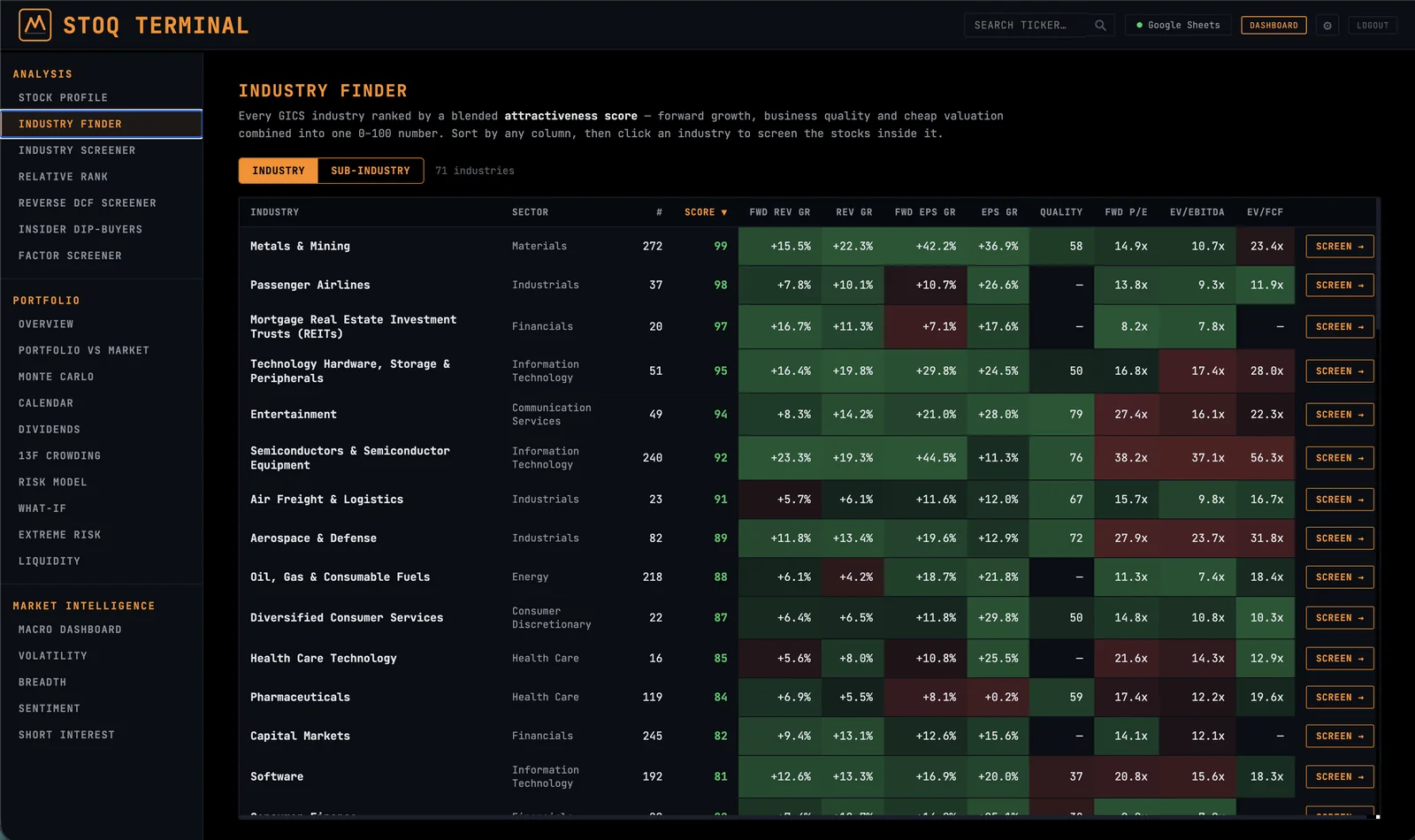Sort by the Quality column header
The width and height of the screenshot is (1415, 840).
tap(1060, 212)
